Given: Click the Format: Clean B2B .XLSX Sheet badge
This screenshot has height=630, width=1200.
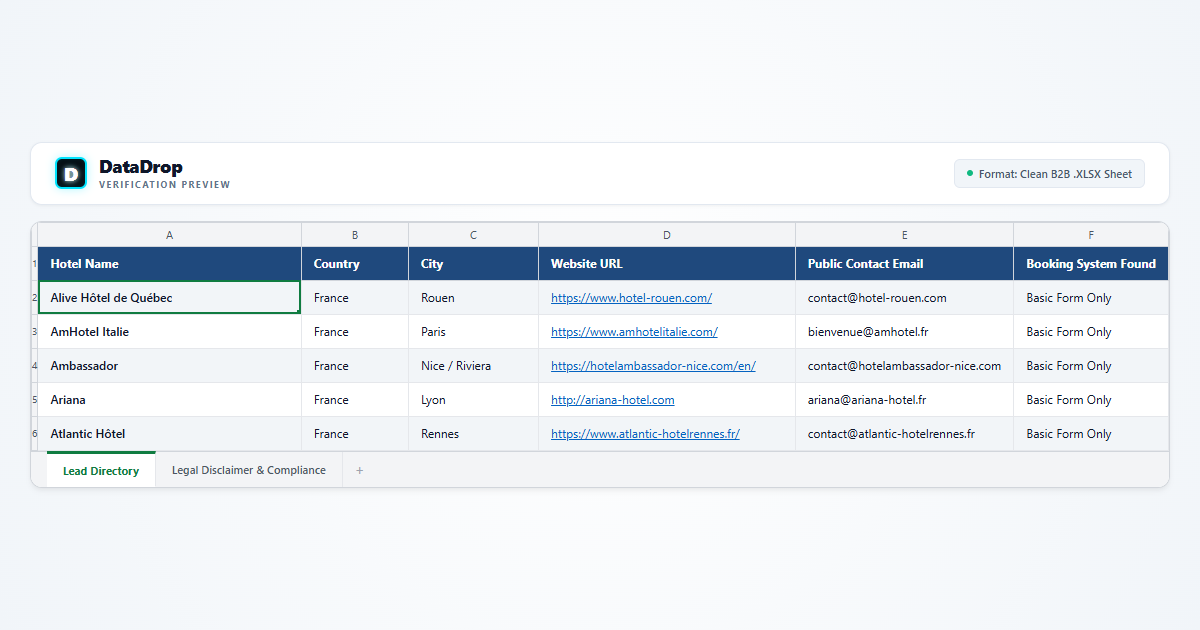Looking at the screenshot, I should [x=1049, y=174].
